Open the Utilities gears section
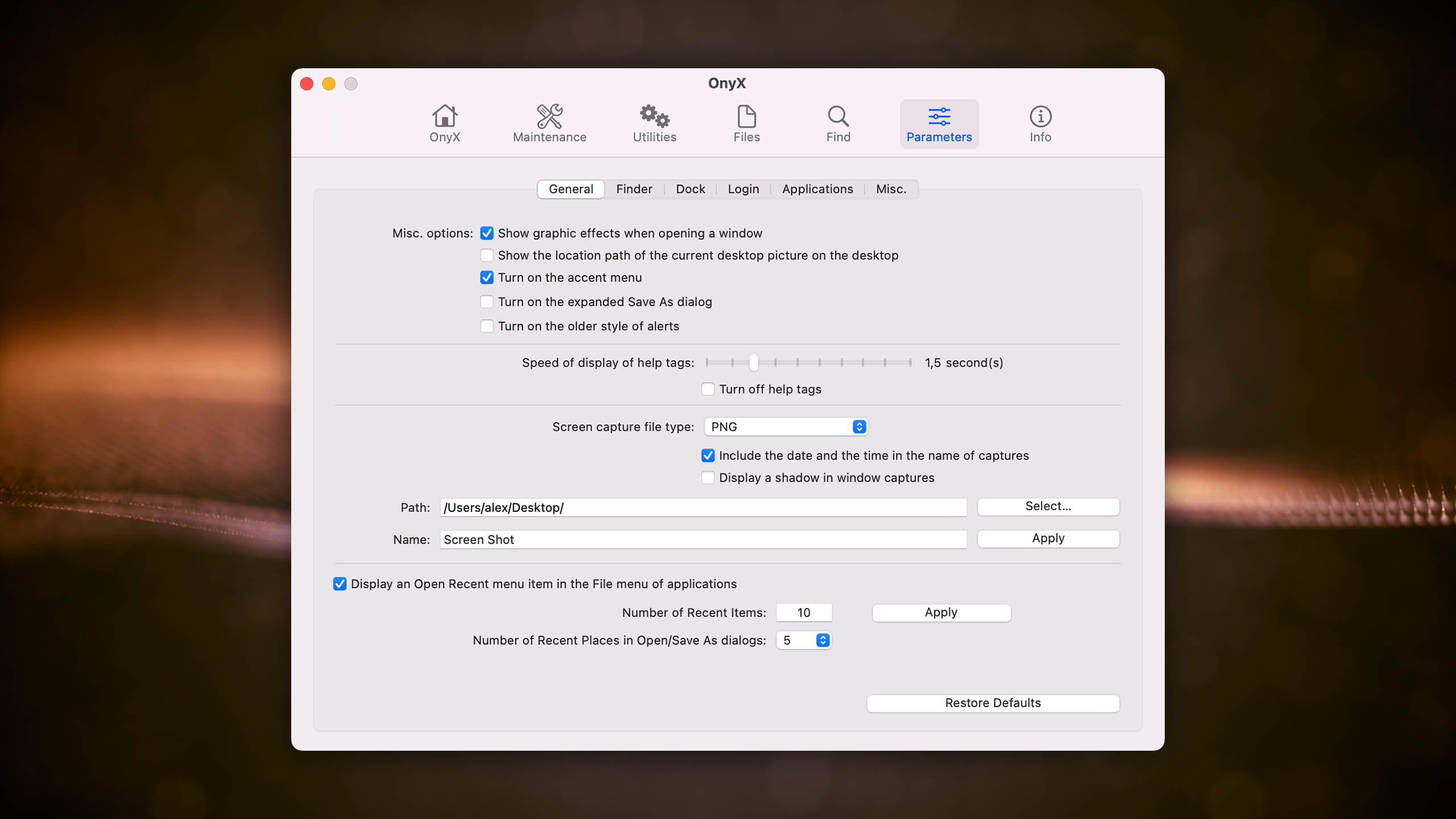The height and width of the screenshot is (819, 1456). 655,124
